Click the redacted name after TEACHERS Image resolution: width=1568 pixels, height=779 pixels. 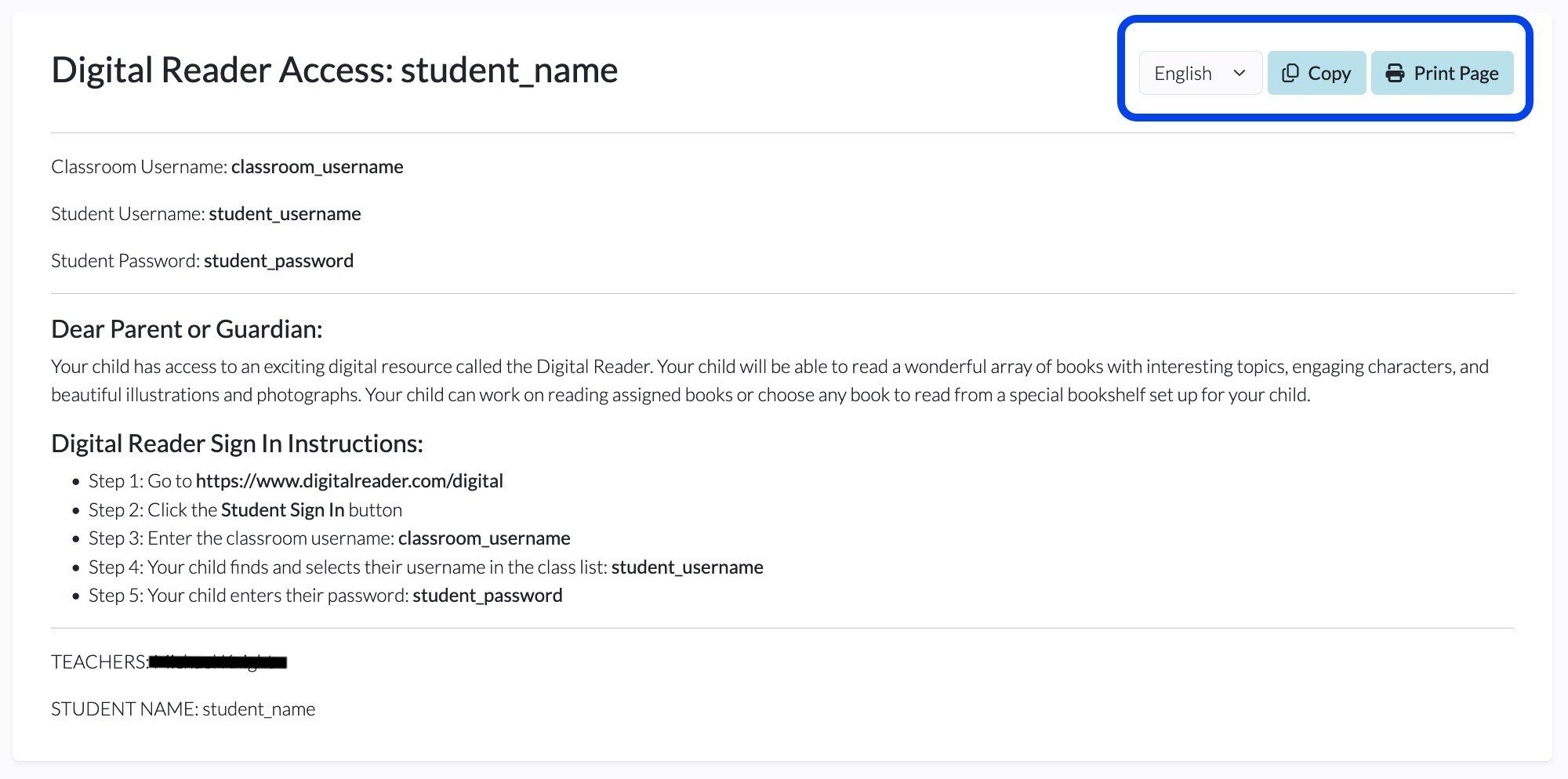pyautogui.click(x=218, y=662)
